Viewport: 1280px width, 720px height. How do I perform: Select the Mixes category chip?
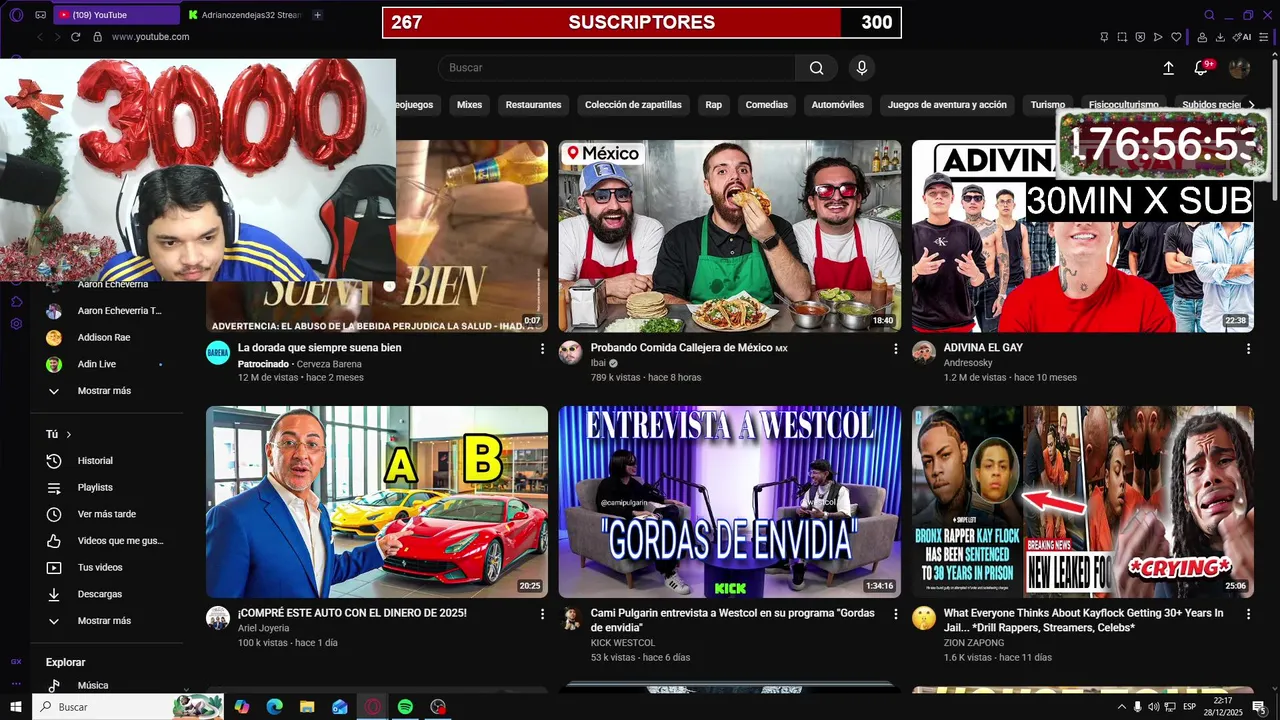[x=469, y=105]
